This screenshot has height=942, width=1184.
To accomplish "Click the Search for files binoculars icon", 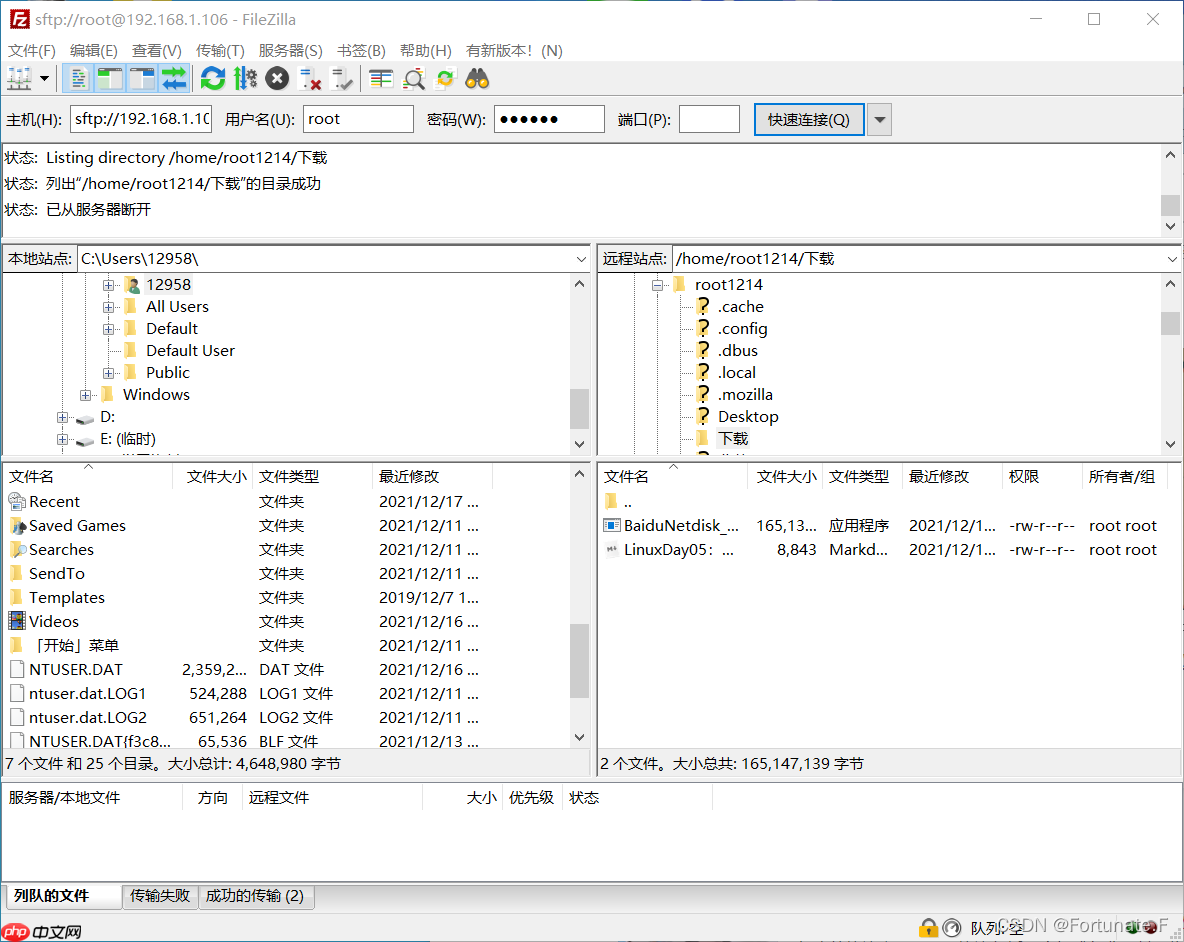I will click(477, 78).
